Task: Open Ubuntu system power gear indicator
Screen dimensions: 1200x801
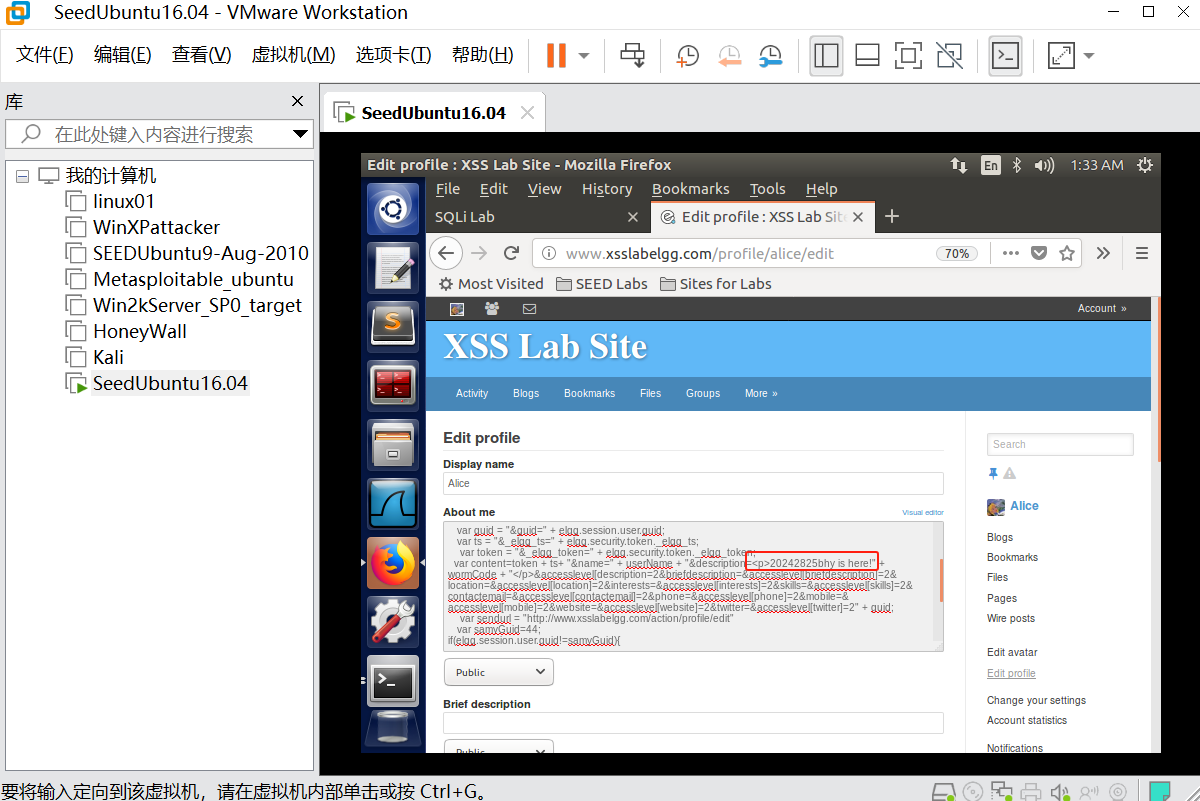Action: point(1145,165)
